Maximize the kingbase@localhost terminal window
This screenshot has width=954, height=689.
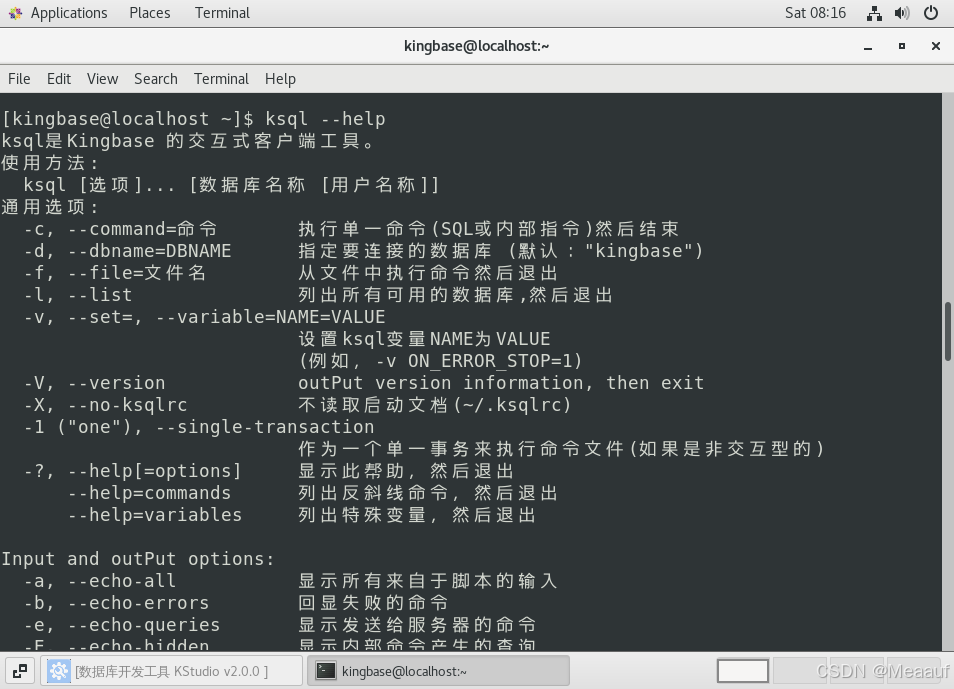click(x=902, y=46)
